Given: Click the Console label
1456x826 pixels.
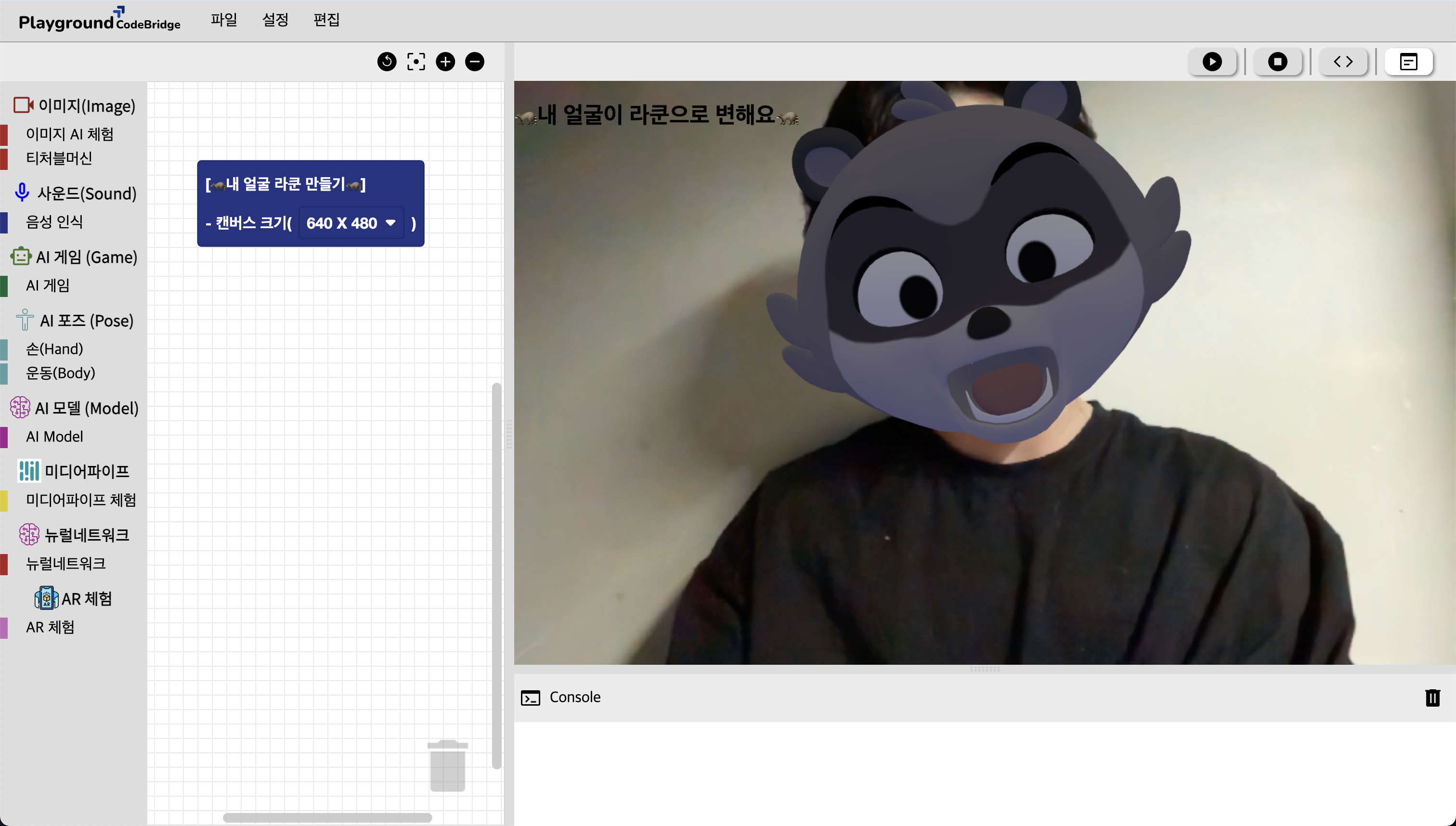Looking at the screenshot, I should 575,697.
